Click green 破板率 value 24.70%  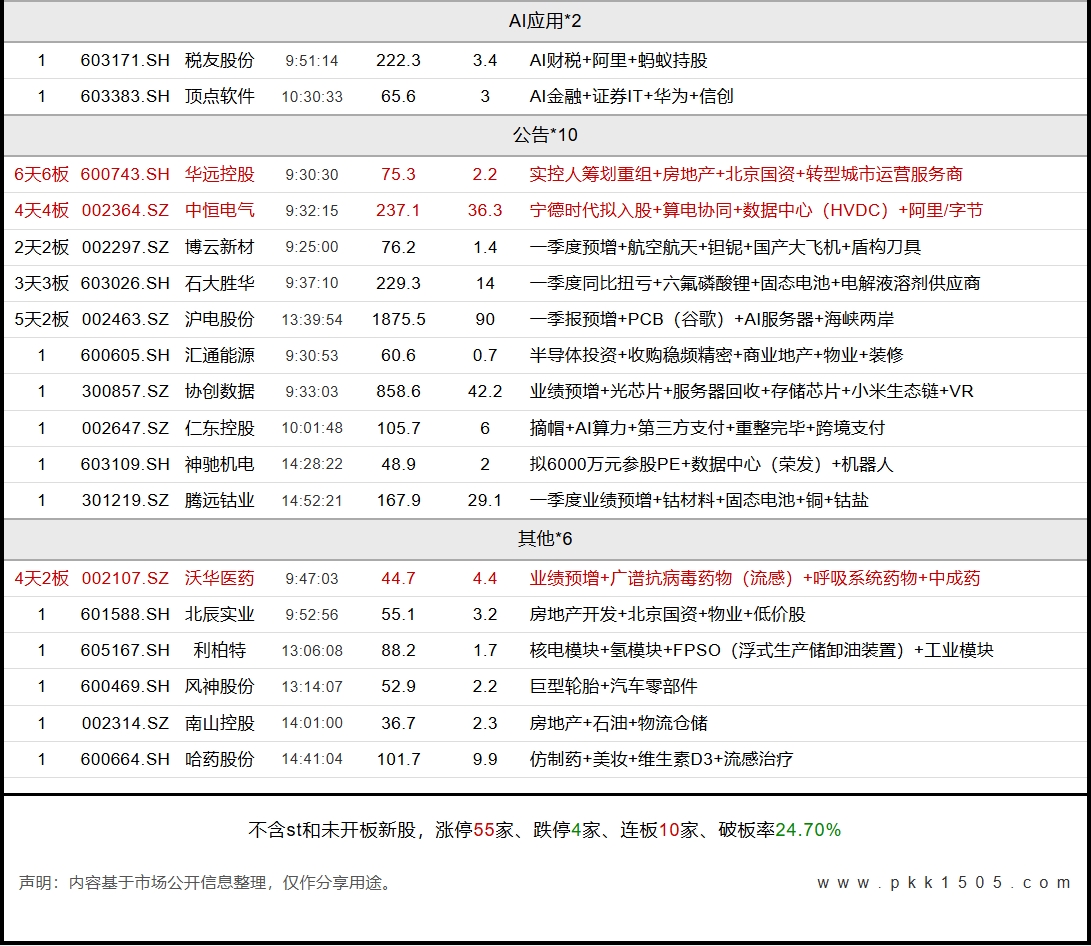[808, 830]
